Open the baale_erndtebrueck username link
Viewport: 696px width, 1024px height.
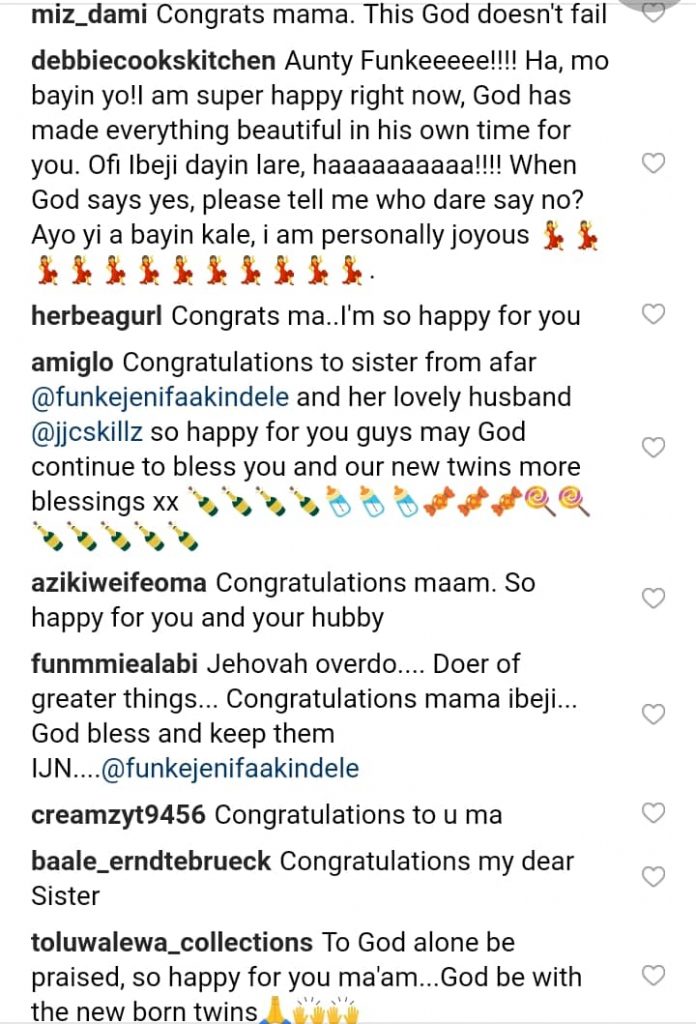(151, 861)
